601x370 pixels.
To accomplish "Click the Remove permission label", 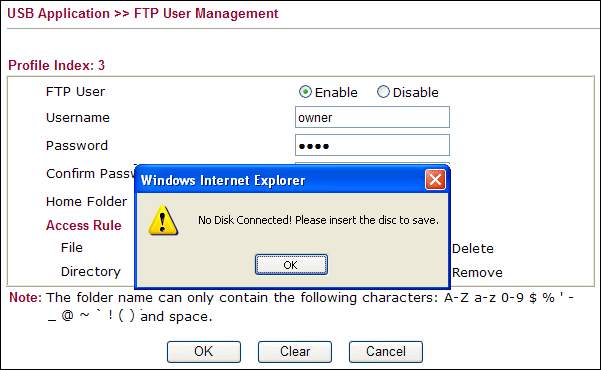I will tap(477, 273).
